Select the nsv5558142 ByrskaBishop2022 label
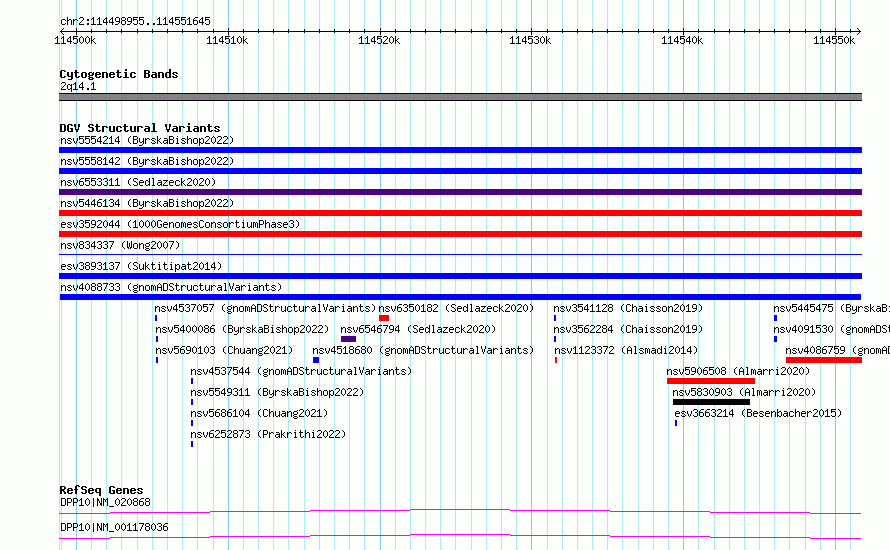The width and height of the screenshot is (890, 550). 147,161
